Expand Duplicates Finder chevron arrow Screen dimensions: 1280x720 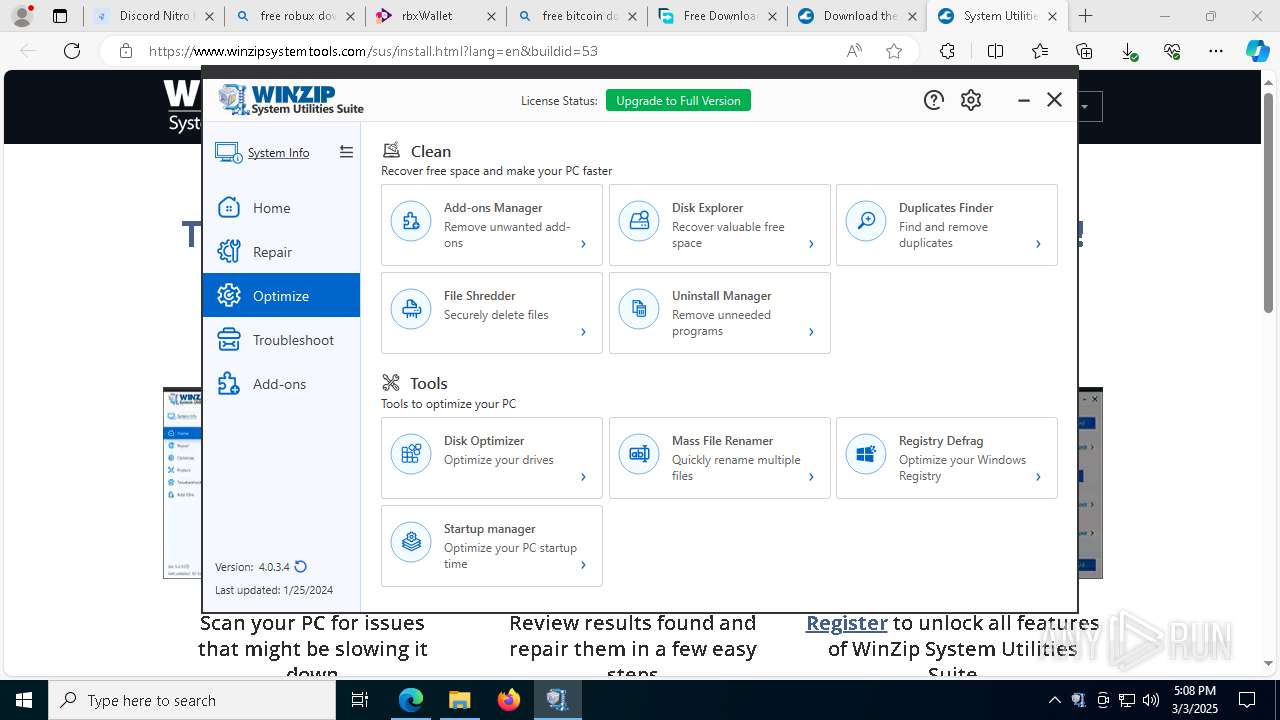1038,244
